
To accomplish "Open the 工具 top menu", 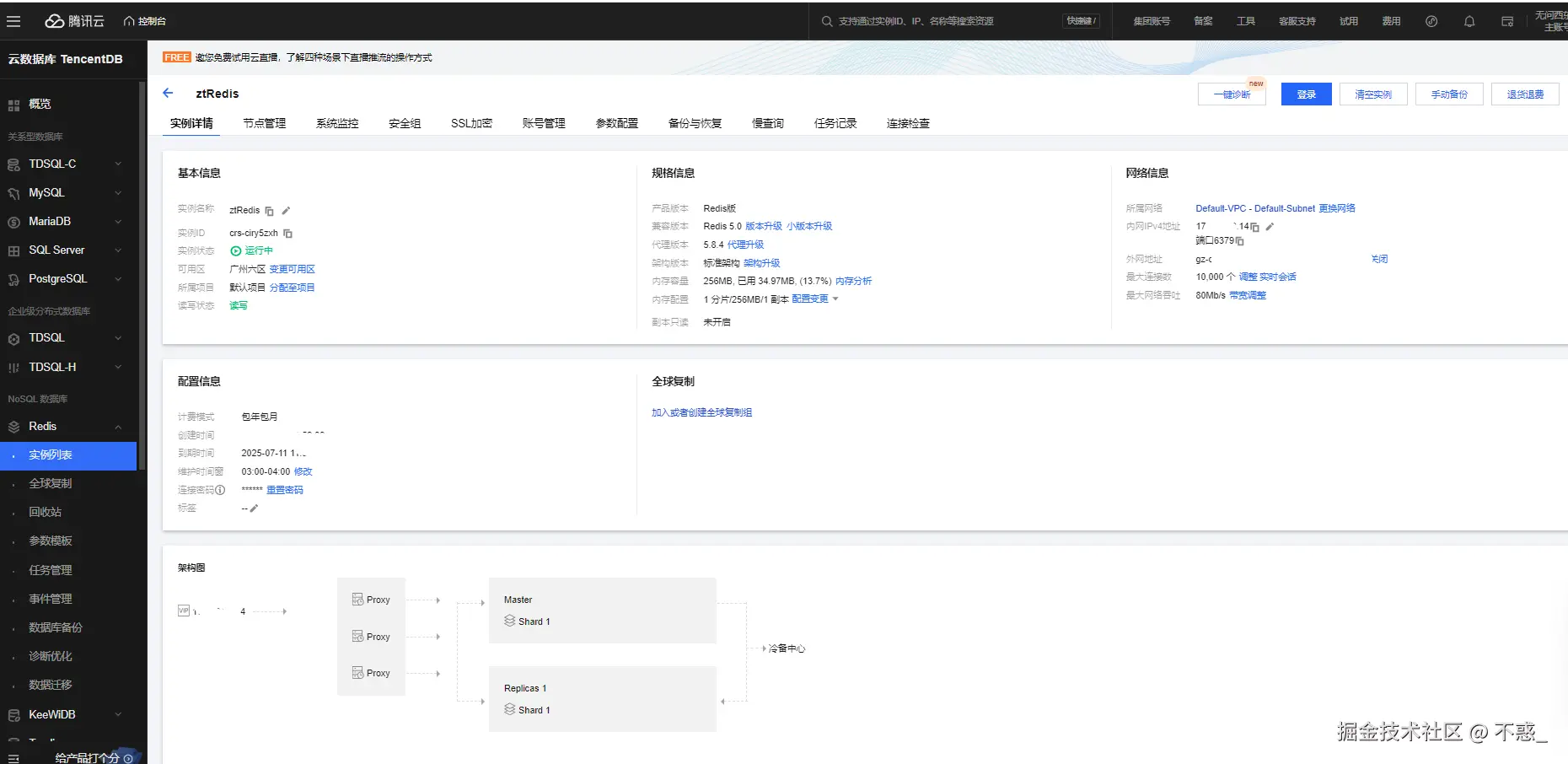I will (1246, 21).
